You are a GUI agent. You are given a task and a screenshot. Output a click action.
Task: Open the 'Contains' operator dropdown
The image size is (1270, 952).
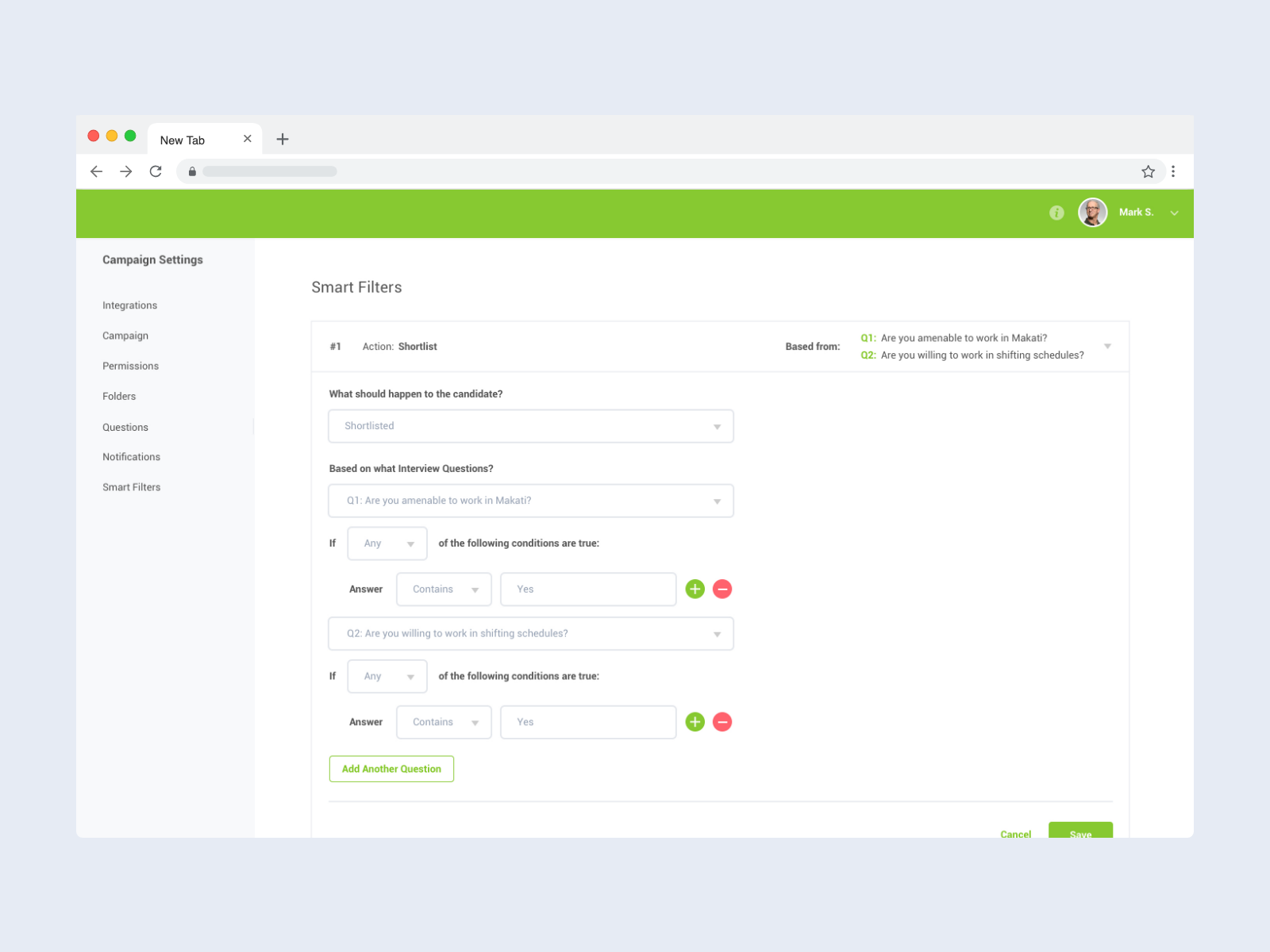tap(443, 589)
